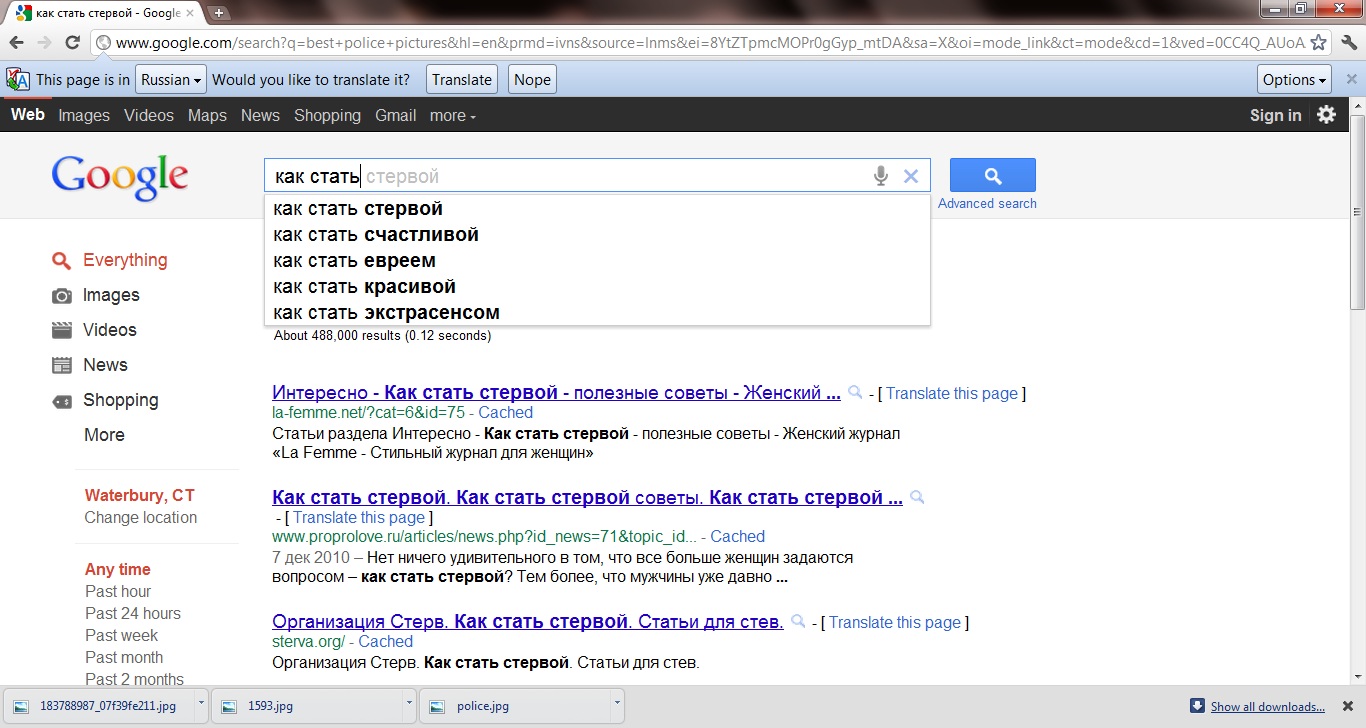Open dropdown arrow for police.jpg download
The width and height of the screenshot is (1366, 728).
click(617, 704)
